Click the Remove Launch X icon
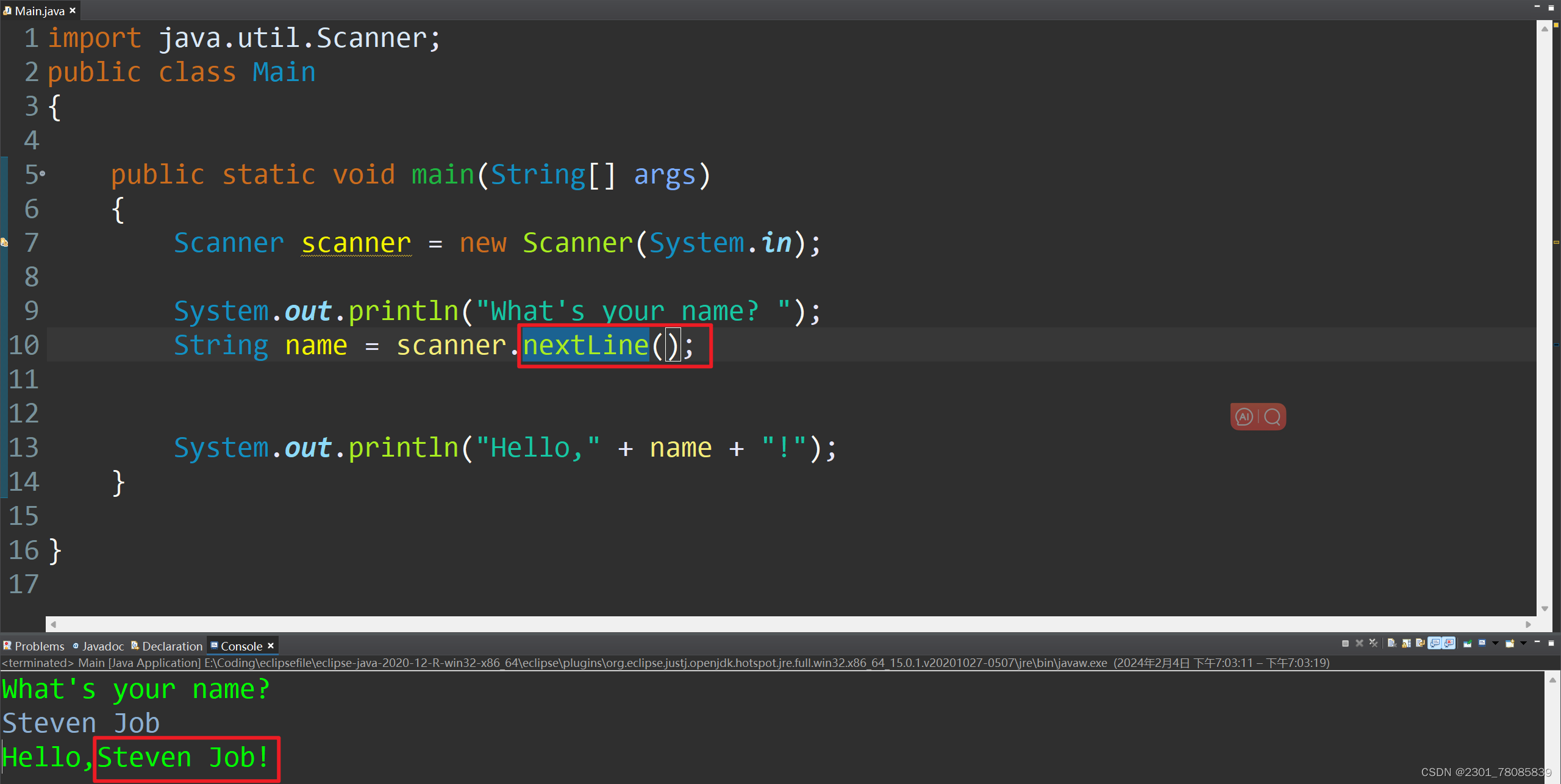The height and width of the screenshot is (784, 1561). click(1359, 643)
